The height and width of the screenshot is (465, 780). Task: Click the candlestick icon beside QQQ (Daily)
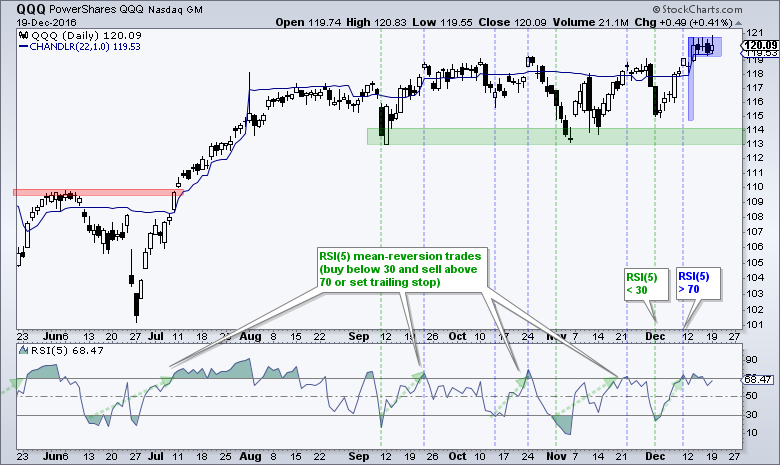[23, 35]
